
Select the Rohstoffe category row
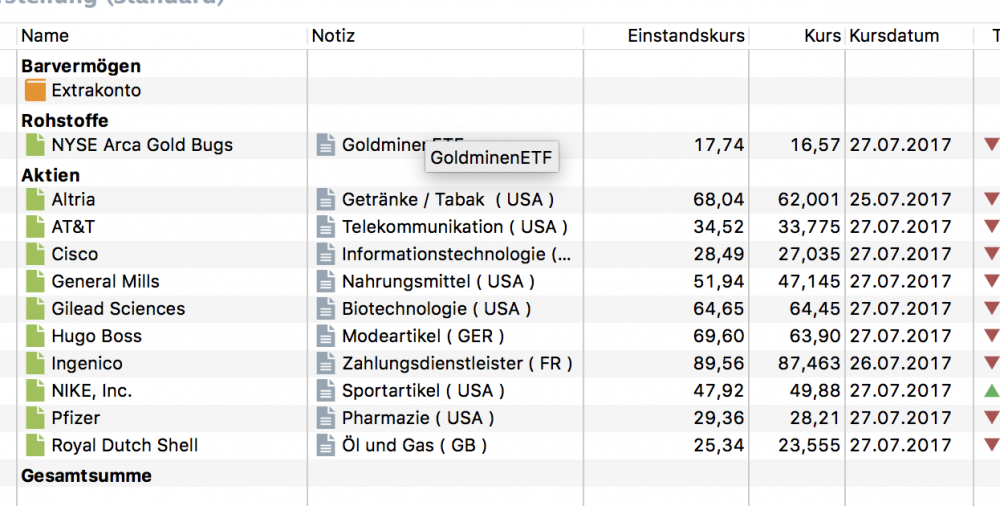65,121
